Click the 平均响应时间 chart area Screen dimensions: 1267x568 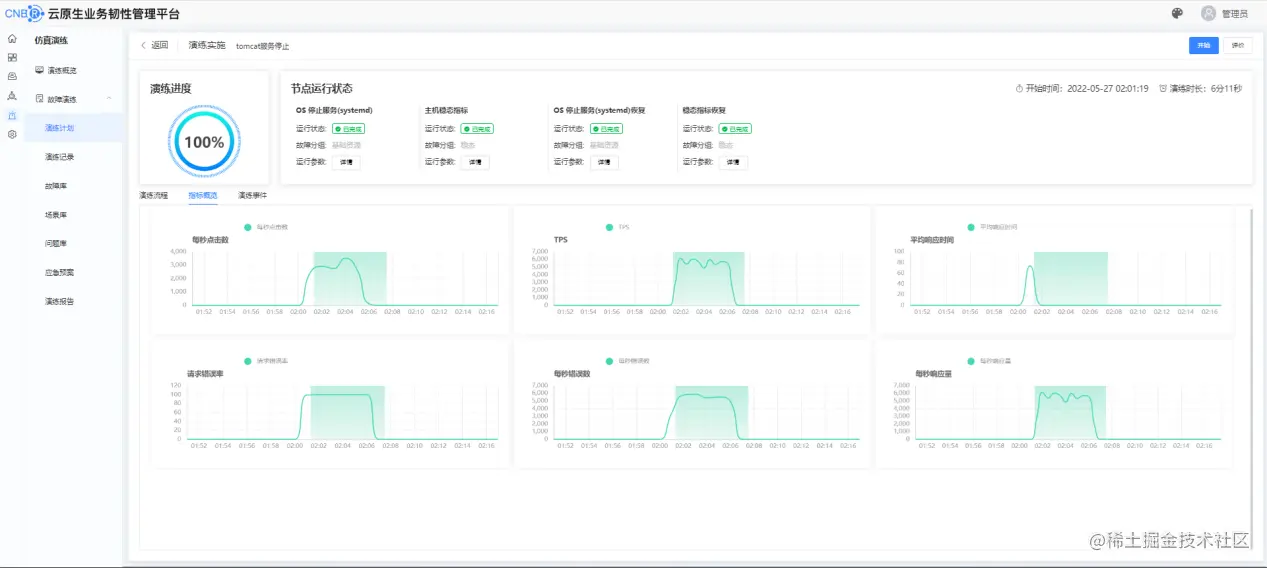point(1066,278)
